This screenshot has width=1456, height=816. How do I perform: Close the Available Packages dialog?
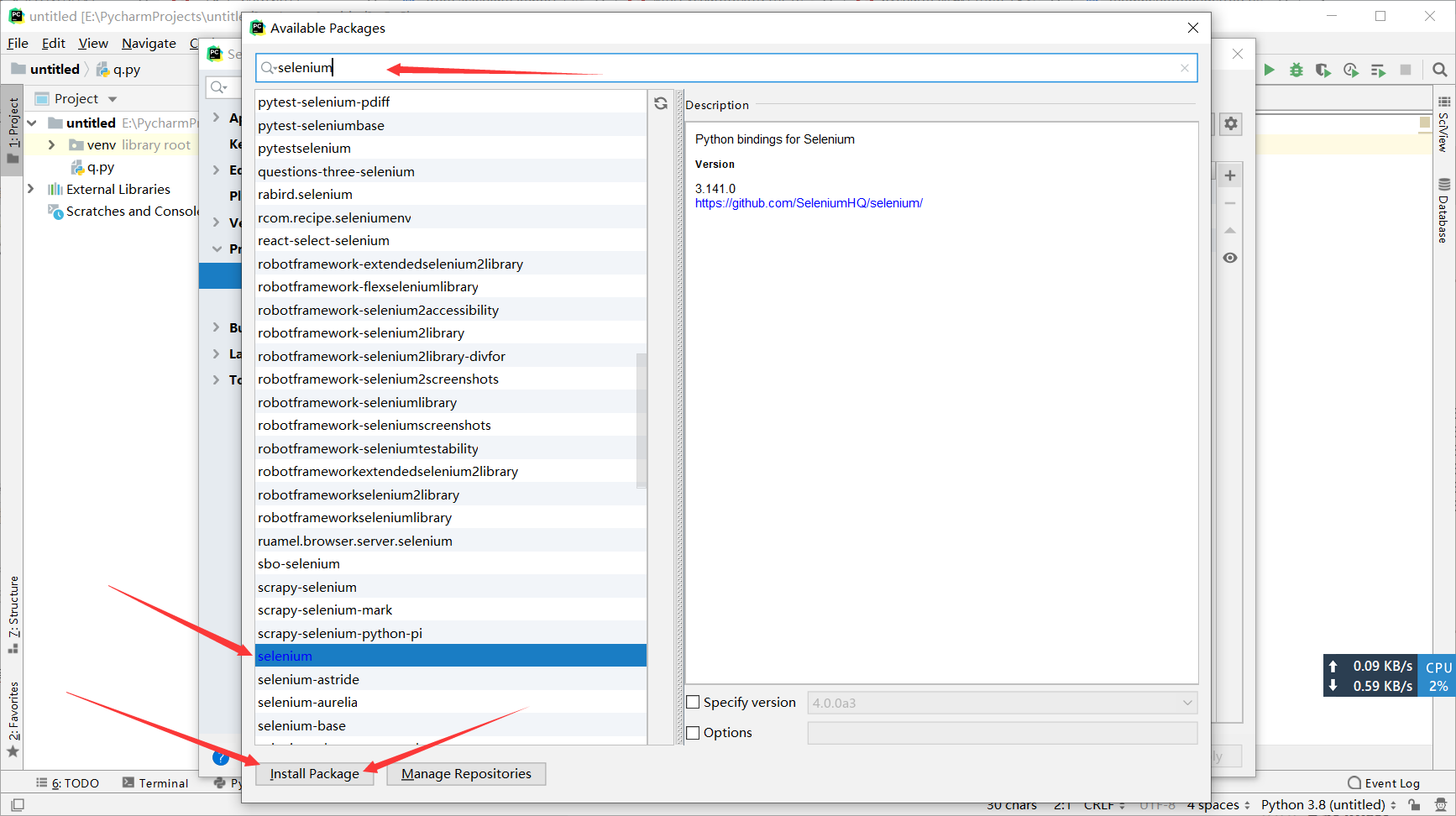tap(1193, 28)
